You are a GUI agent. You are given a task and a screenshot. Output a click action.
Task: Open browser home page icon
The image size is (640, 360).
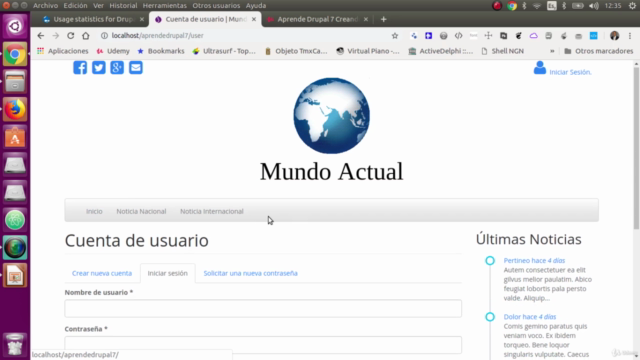tap(86, 36)
